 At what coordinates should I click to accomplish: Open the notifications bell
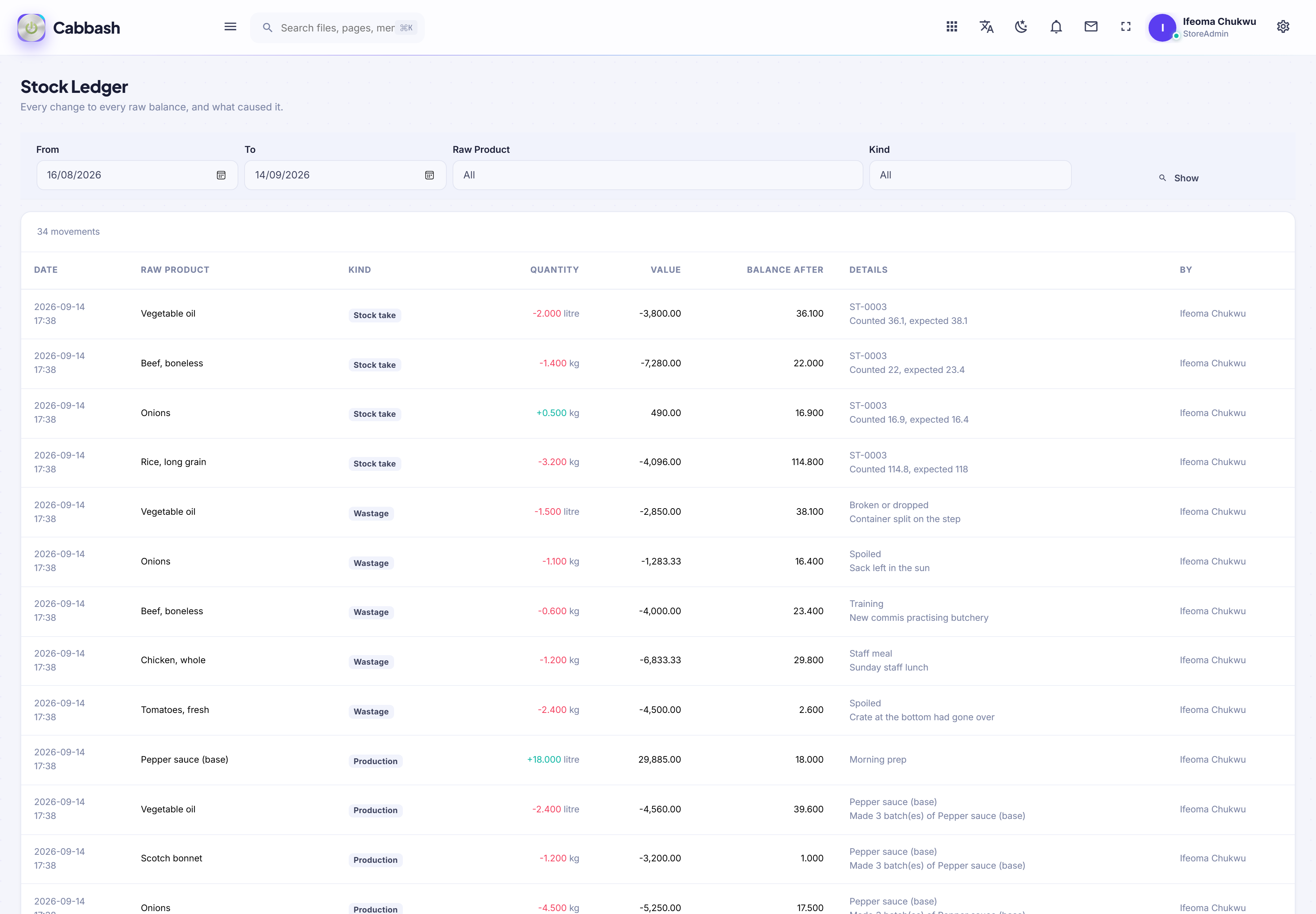pyautogui.click(x=1056, y=27)
